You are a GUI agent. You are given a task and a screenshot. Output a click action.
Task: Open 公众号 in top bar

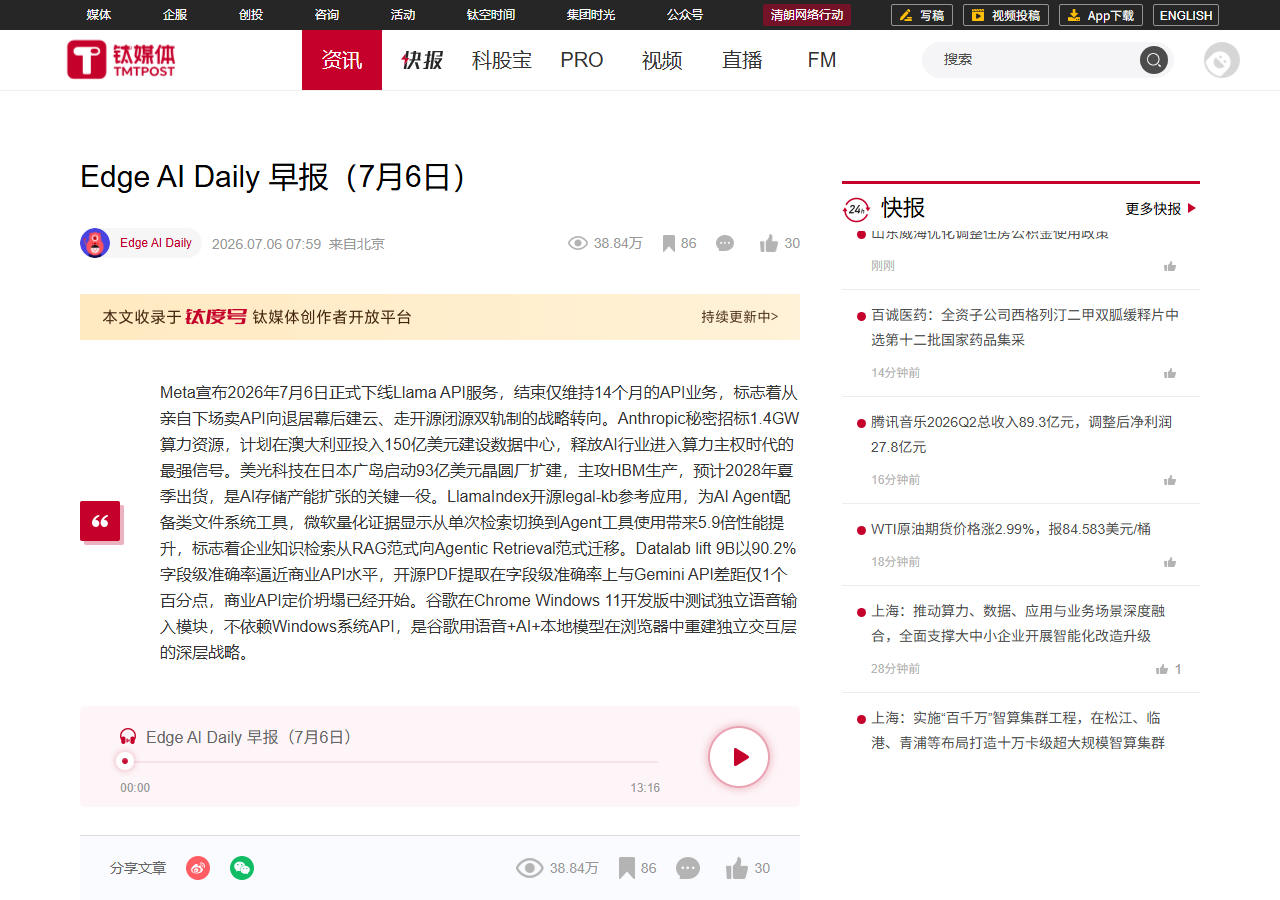click(x=685, y=15)
